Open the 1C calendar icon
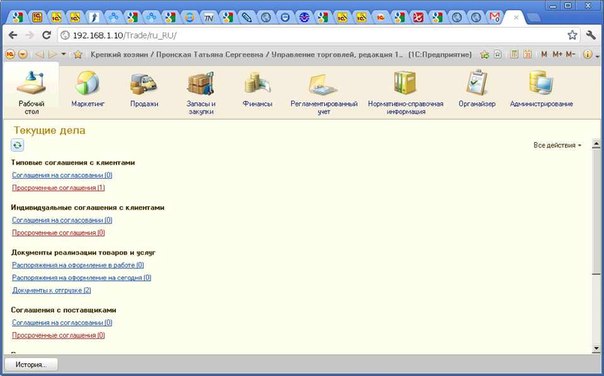Viewport: 604px width, 376px height. 528,55
